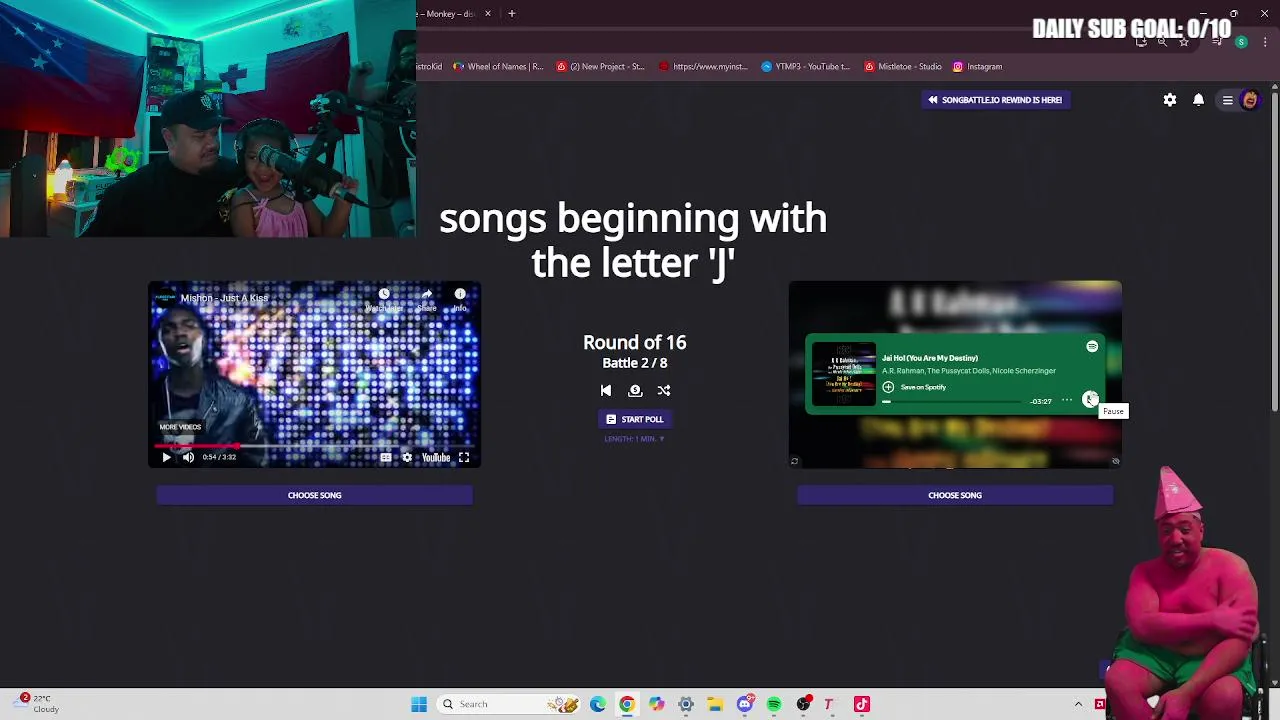Open the myinst bookmark
The image size is (1280, 720).
(703, 67)
